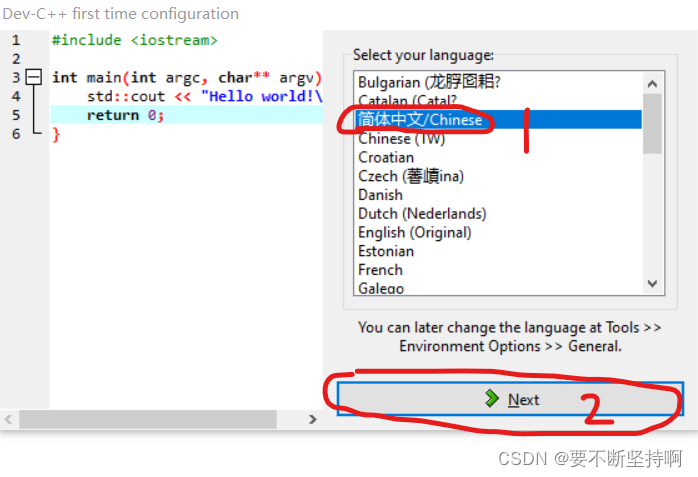Select Chinese (TW) language
The width and height of the screenshot is (698, 477).
coord(401,139)
